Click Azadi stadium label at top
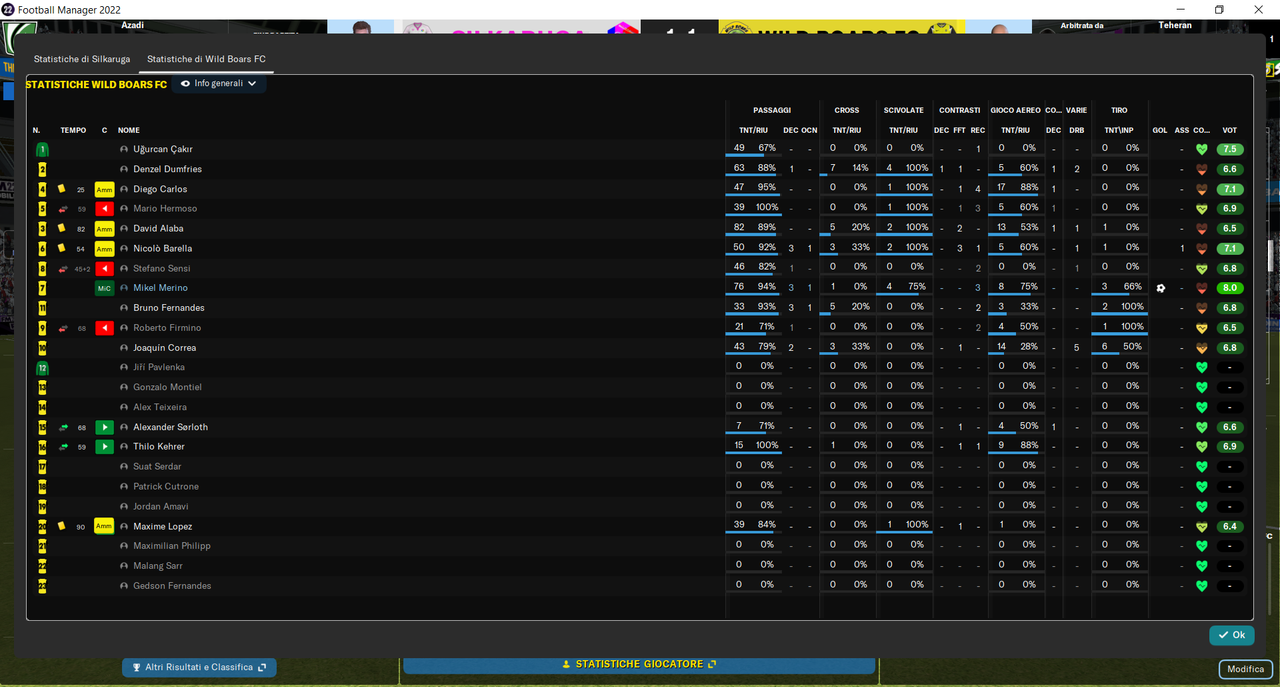 [132, 25]
